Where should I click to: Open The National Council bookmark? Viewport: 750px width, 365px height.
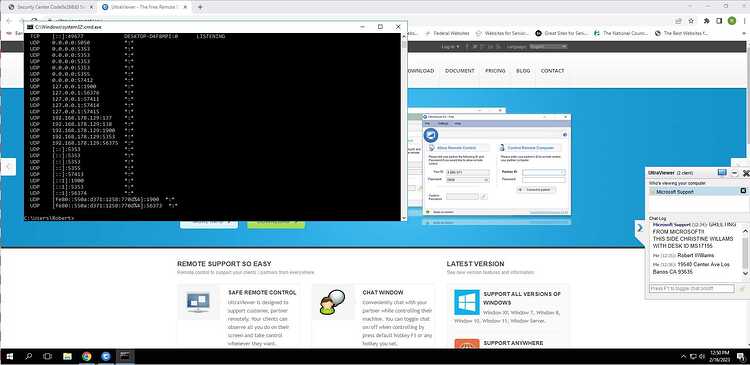621,33
